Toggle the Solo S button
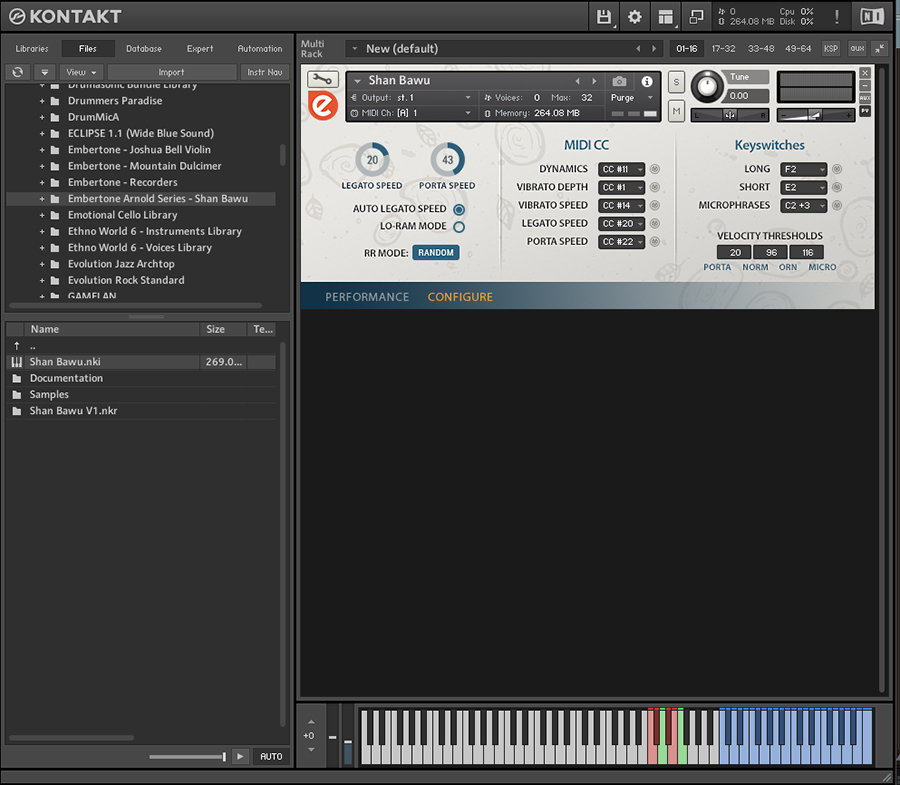The image size is (900, 785). (676, 82)
